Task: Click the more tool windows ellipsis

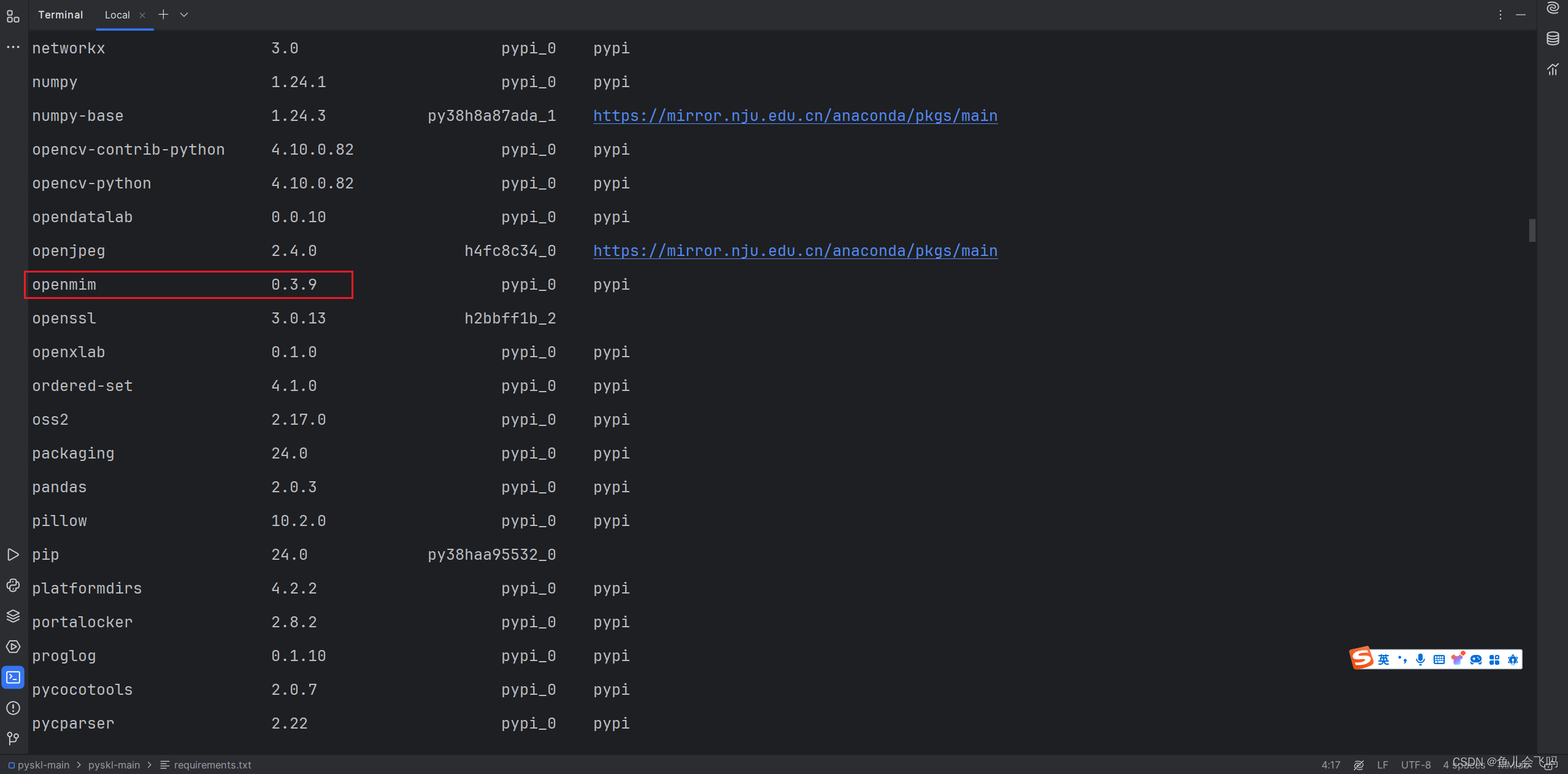Action: tap(12, 47)
